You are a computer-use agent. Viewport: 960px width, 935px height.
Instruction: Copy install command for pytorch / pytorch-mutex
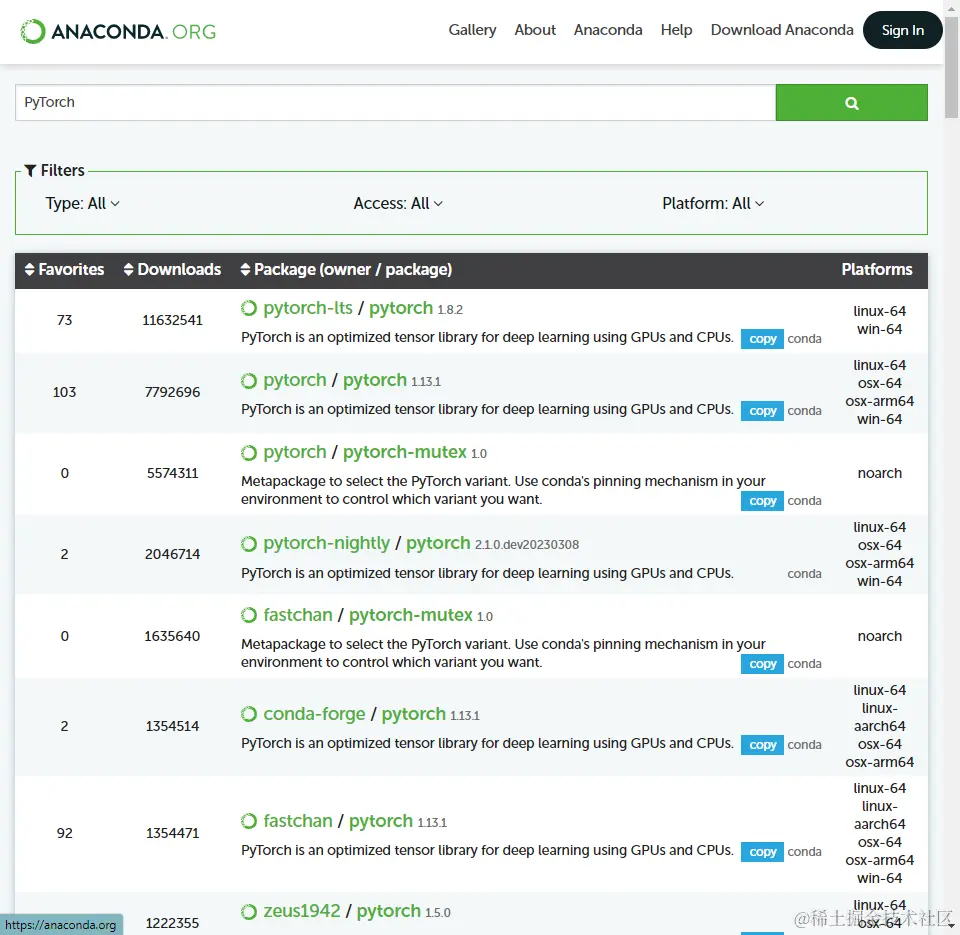(x=762, y=501)
